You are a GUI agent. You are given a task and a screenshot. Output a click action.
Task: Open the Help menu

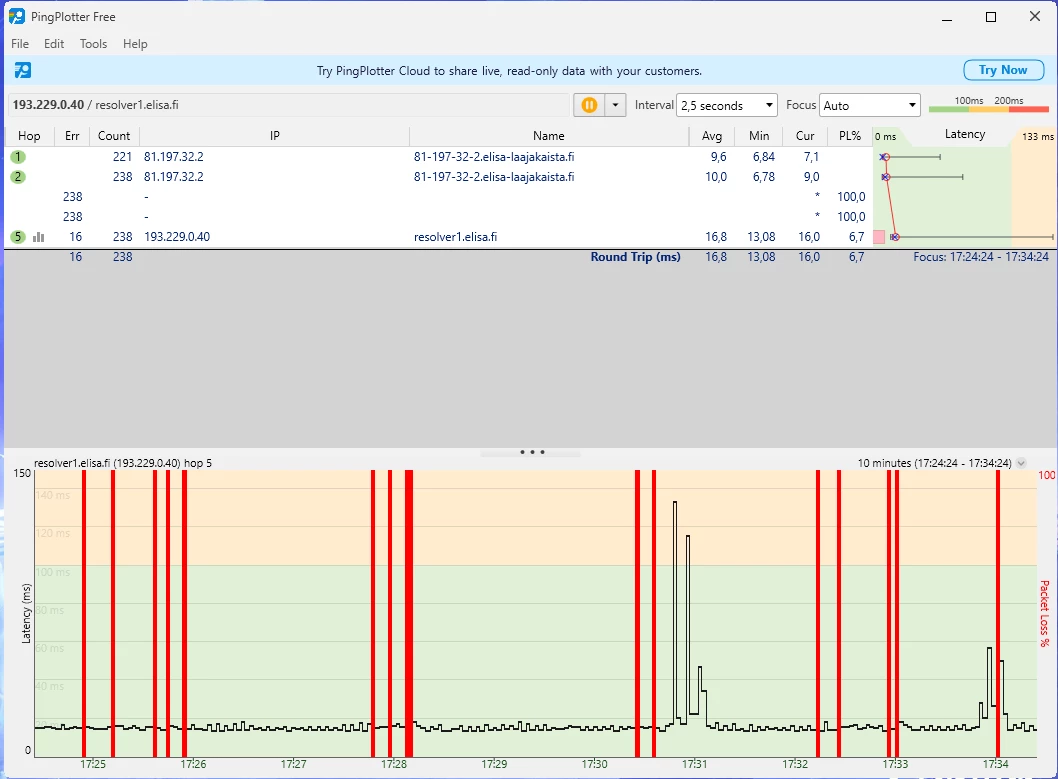[x=135, y=44]
